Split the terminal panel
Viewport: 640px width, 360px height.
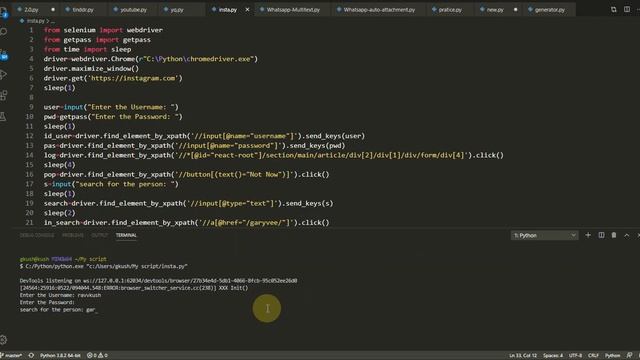(601, 235)
